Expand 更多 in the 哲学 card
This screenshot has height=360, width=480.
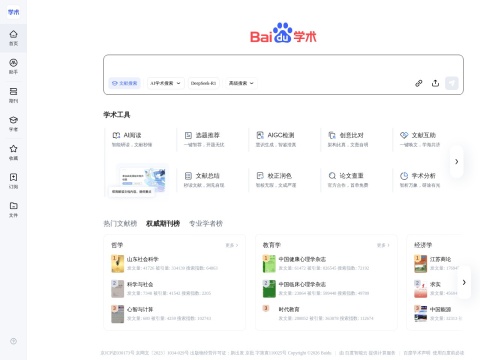pos(232,245)
